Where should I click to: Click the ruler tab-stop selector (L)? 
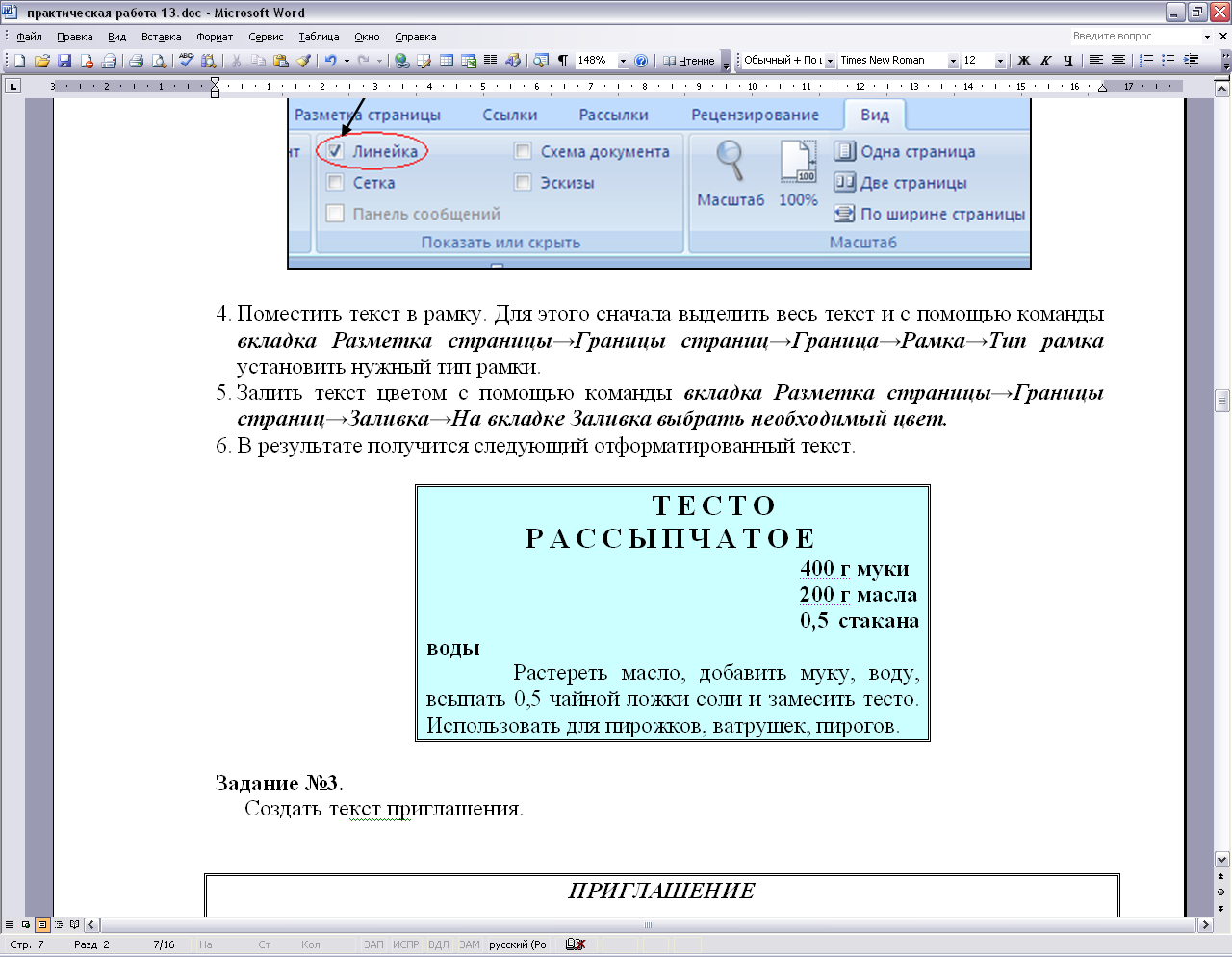(x=13, y=87)
